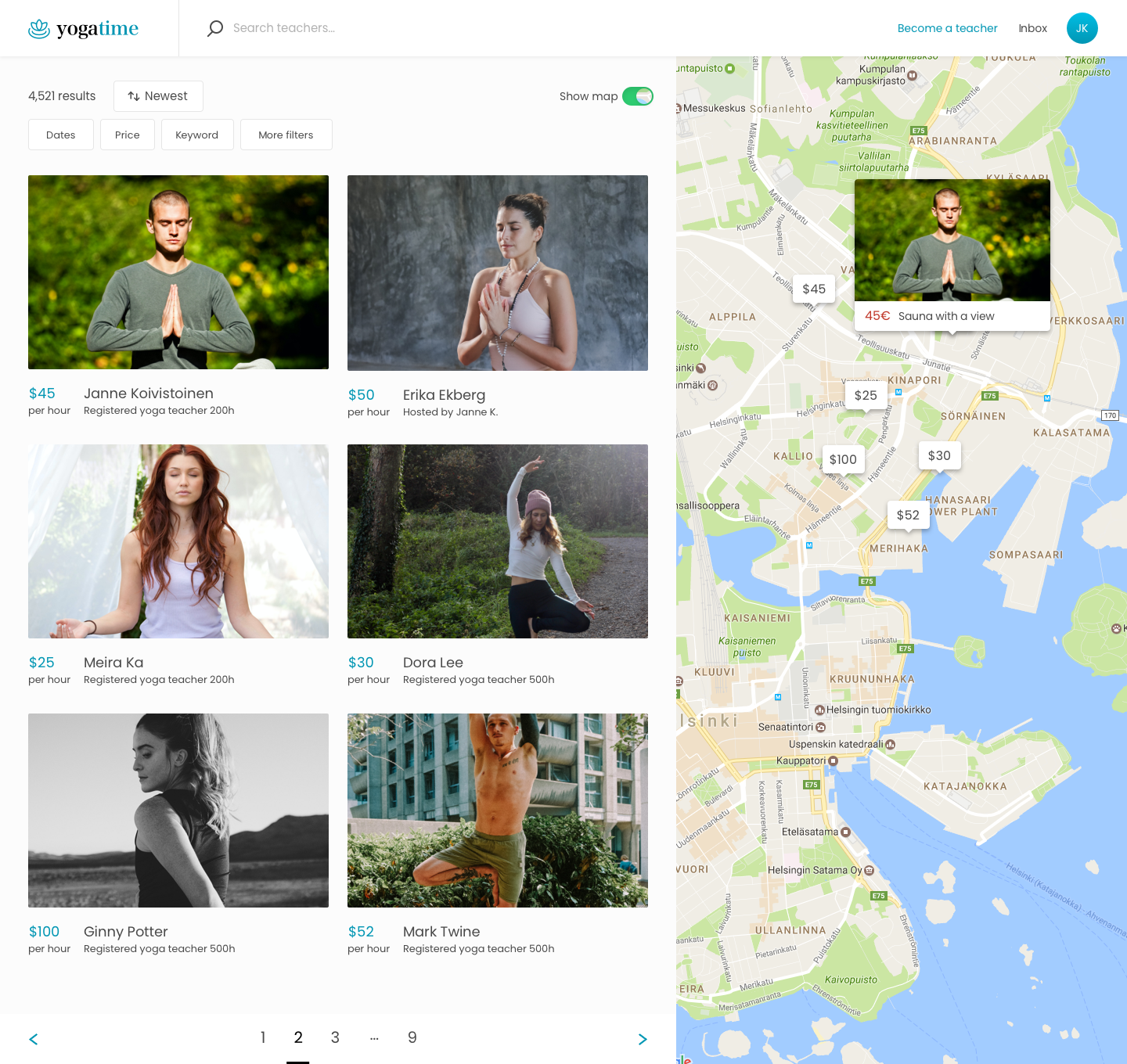Click the $30 map price marker
The image size is (1127, 1064).
(939, 455)
